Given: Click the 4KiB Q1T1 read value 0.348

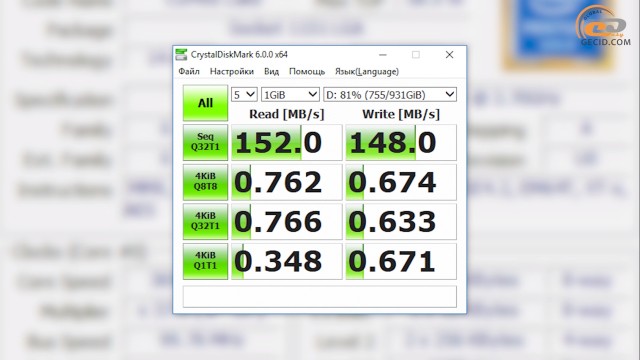Looking at the screenshot, I should pos(287,261).
